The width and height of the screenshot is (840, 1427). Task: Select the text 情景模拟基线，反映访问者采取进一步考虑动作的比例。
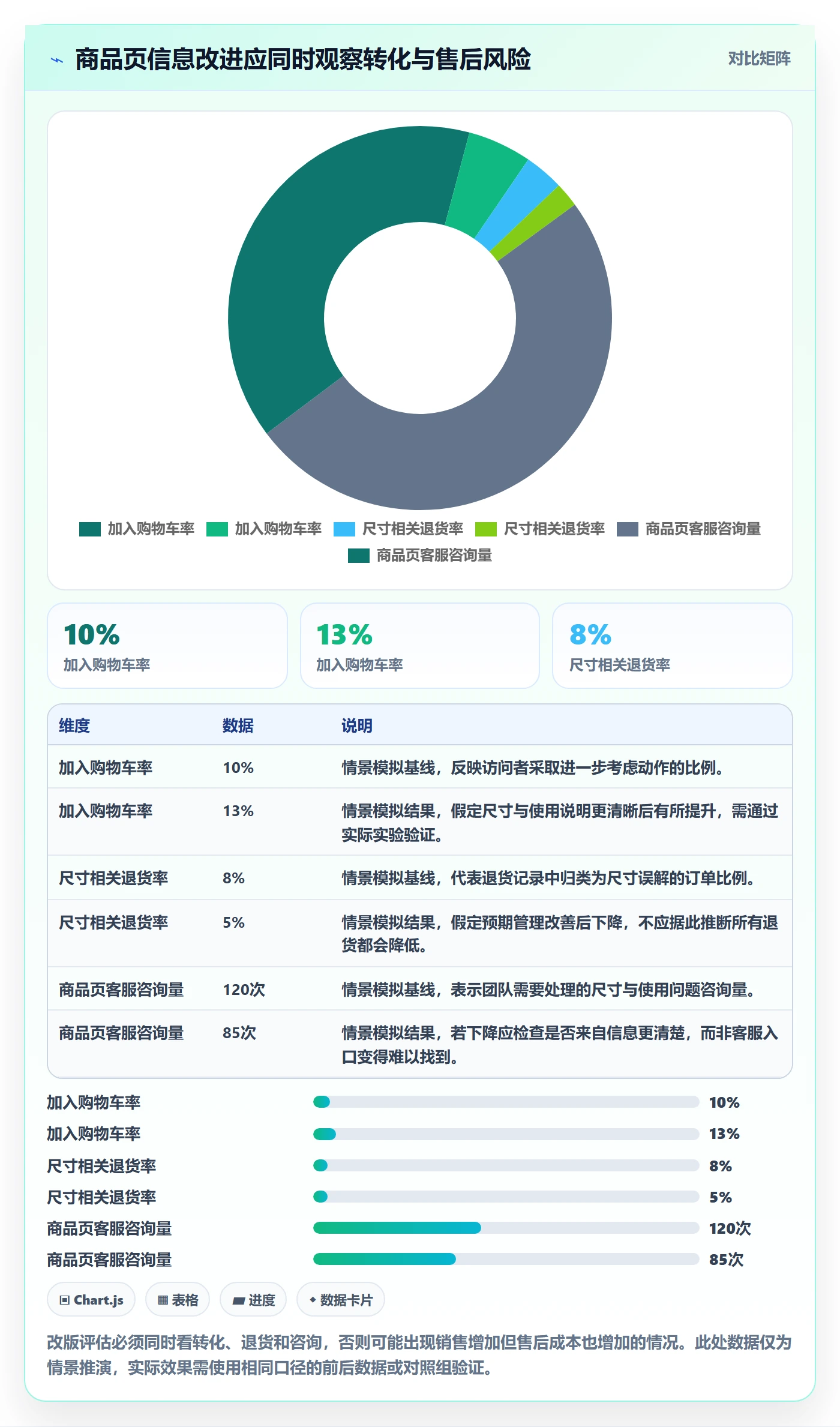pyautogui.click(x=533, y=768)
